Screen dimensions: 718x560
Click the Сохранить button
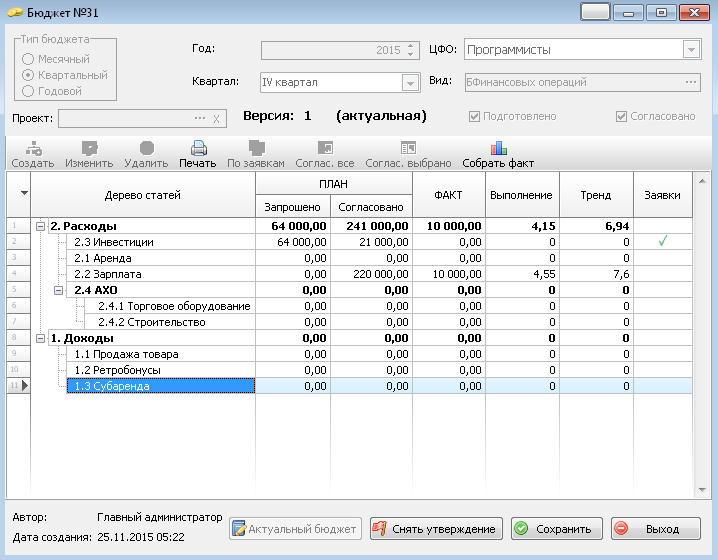(557, 529)
